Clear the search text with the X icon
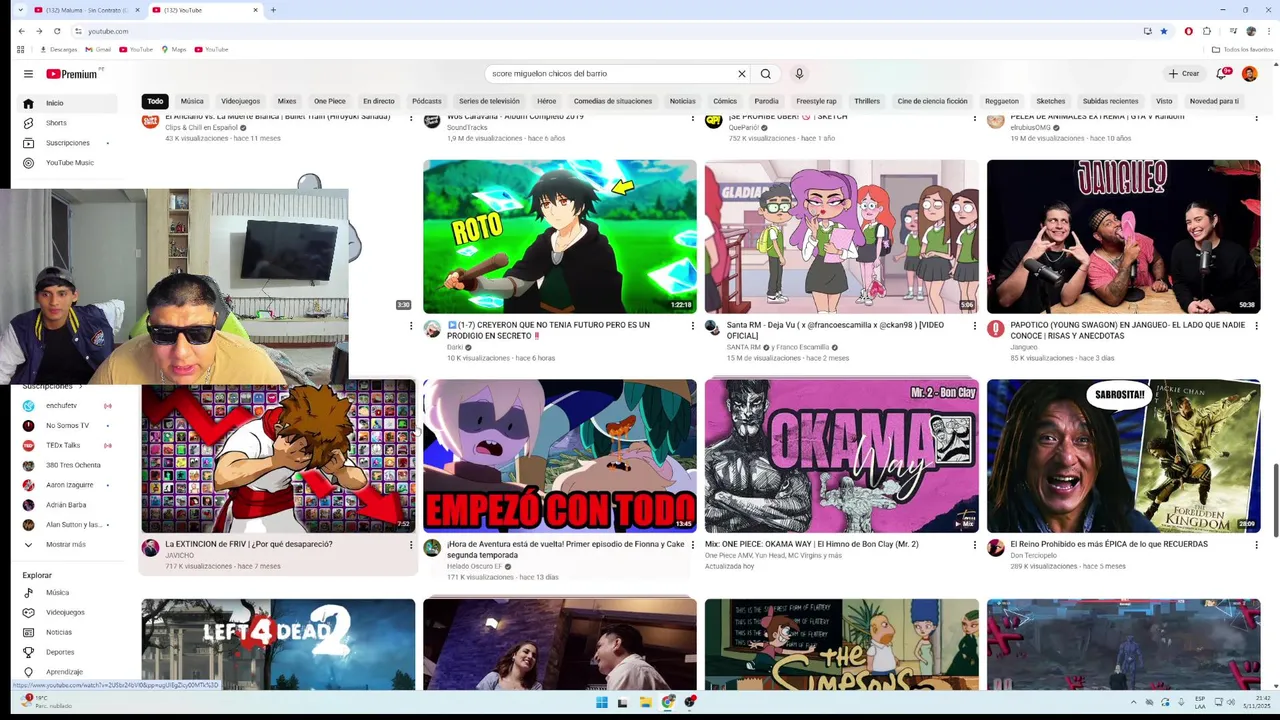The width and height of the screenshot is (1280, 720). tap(742, 74)
